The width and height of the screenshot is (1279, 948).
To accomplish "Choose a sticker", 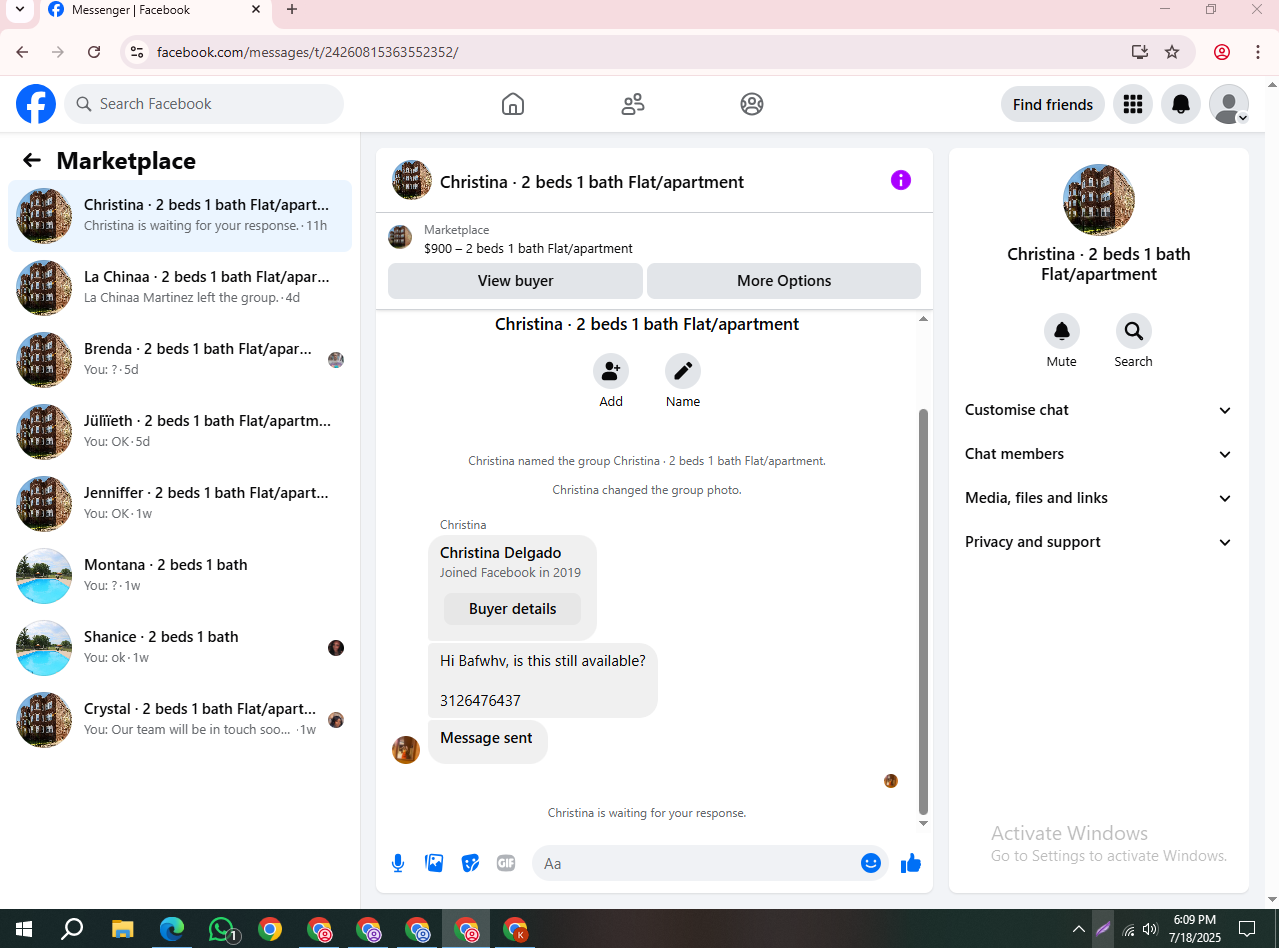I will 470,863.
